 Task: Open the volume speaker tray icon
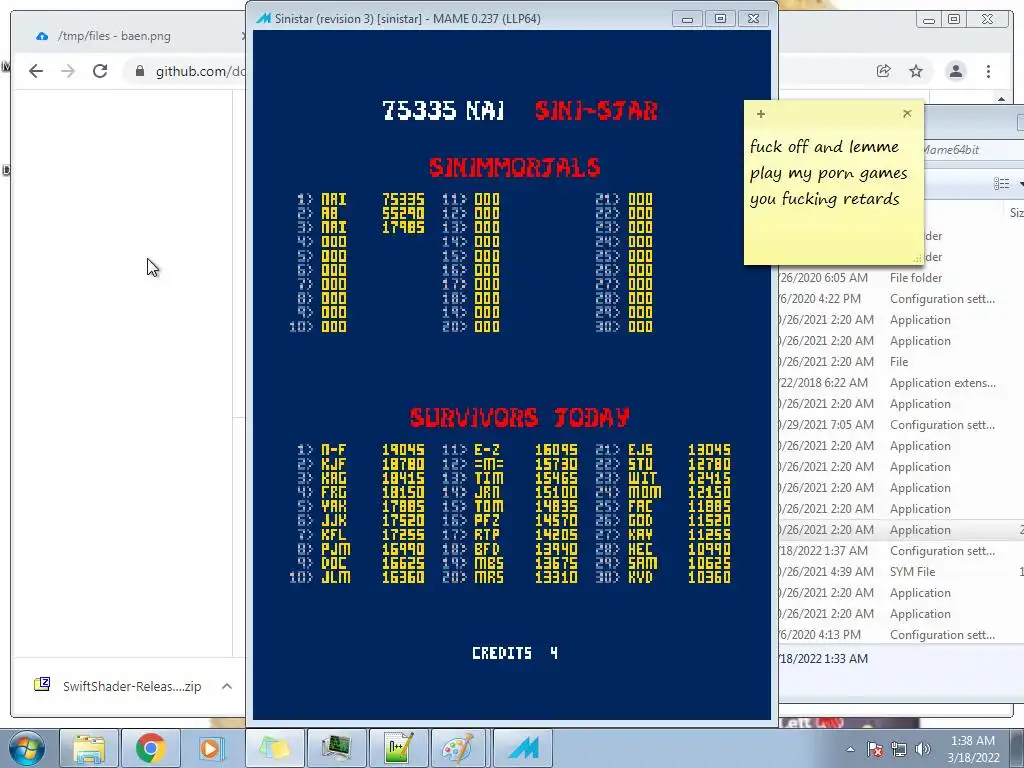[x=923, y=749]
